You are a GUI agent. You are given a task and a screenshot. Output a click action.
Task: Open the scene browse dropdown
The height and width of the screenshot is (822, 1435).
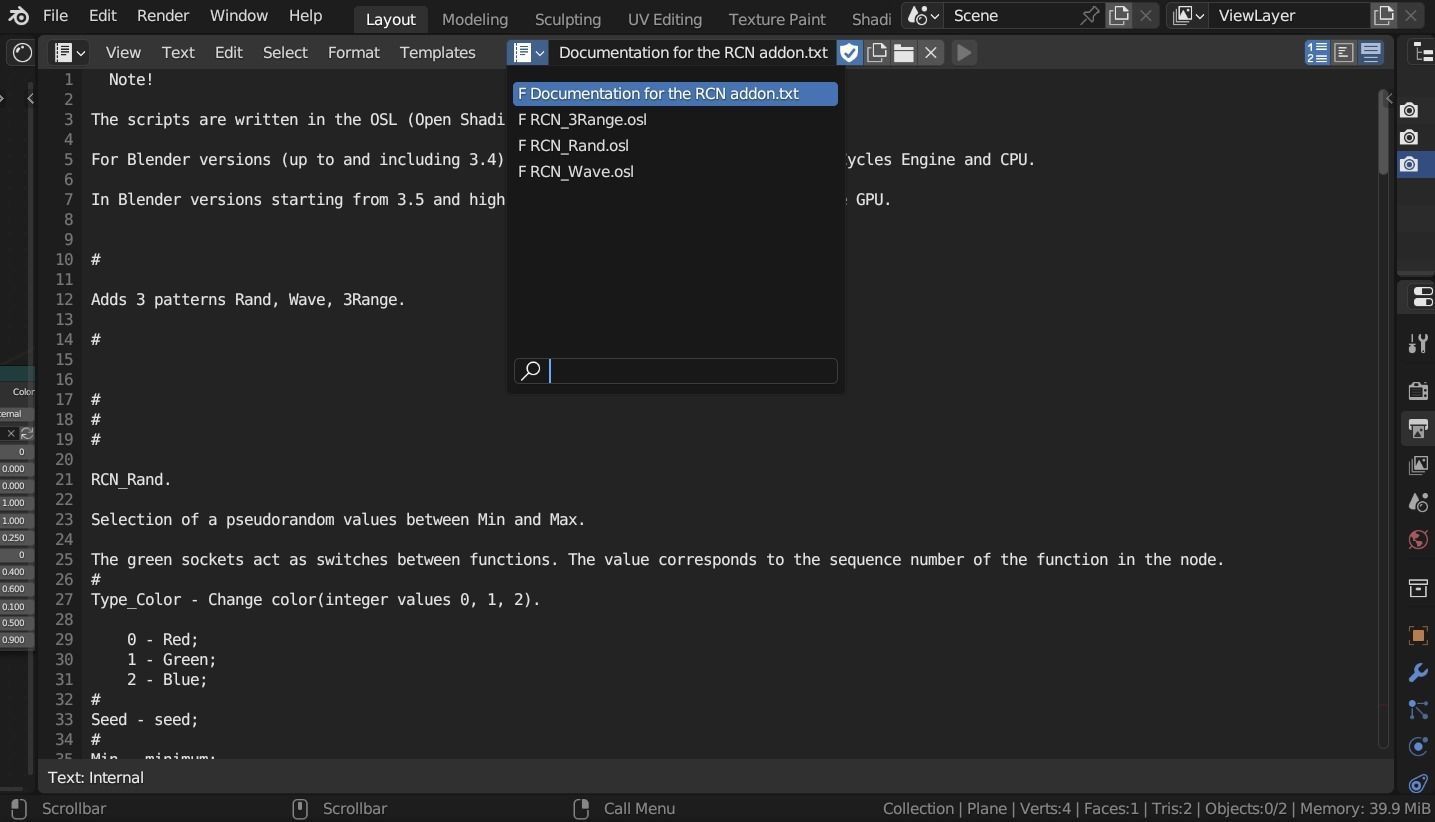click(922, 16)
